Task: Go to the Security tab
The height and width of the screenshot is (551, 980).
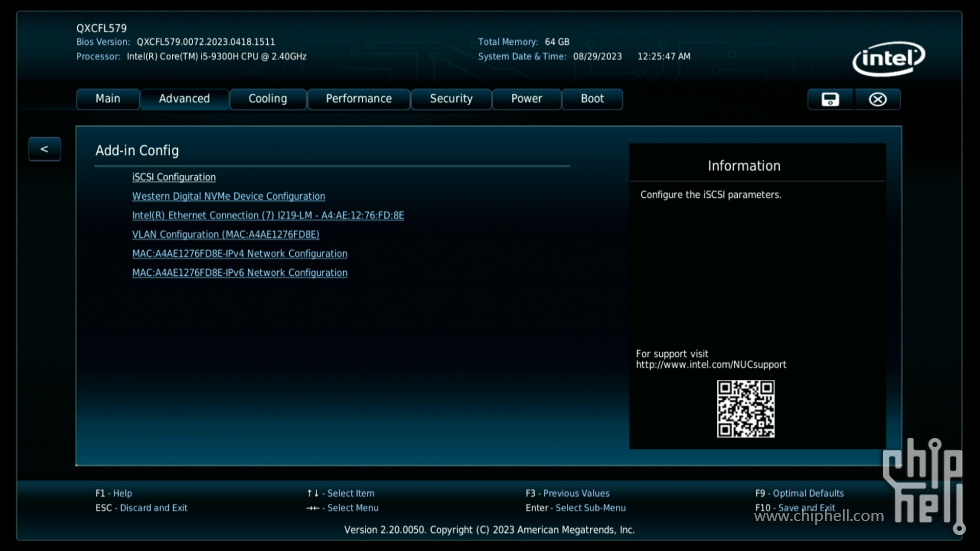Action: pyautogui.click(x=451, y=99)
